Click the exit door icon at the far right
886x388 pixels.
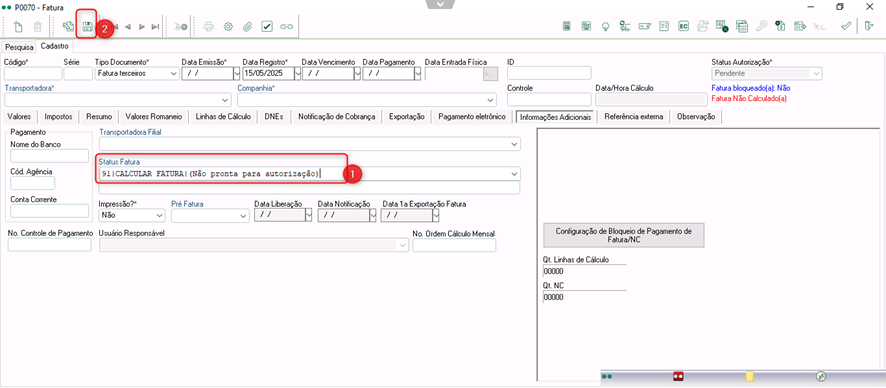point(868,26)
